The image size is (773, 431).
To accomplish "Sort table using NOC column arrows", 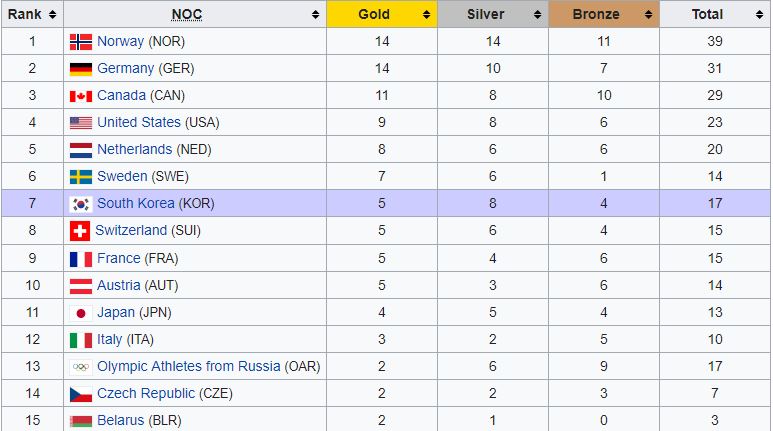I will (x=316, y=15).
